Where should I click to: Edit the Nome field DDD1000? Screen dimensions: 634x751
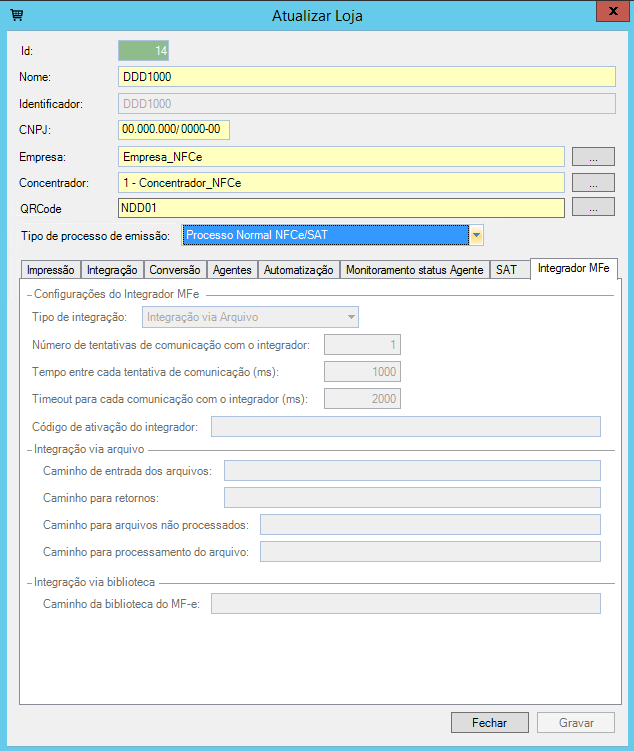point(367,77)
